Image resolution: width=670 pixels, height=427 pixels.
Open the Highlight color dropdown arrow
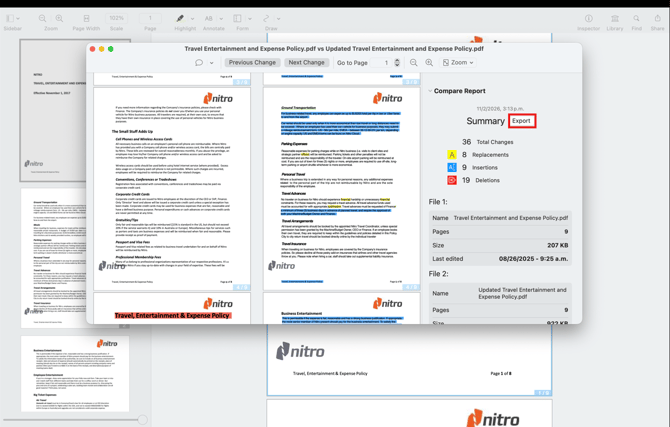tap(192, 19)
